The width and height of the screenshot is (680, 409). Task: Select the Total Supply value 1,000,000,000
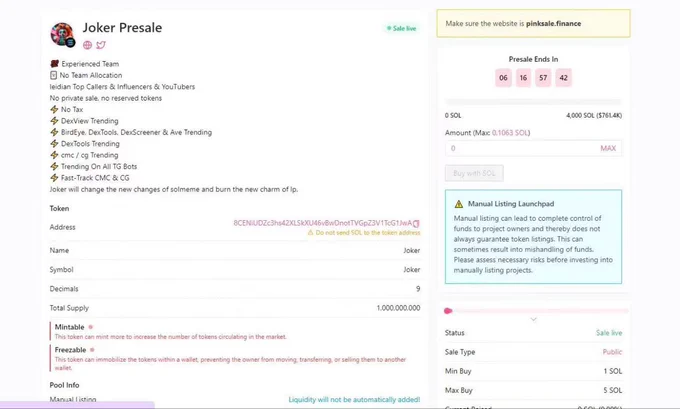(x=398, y=308)
